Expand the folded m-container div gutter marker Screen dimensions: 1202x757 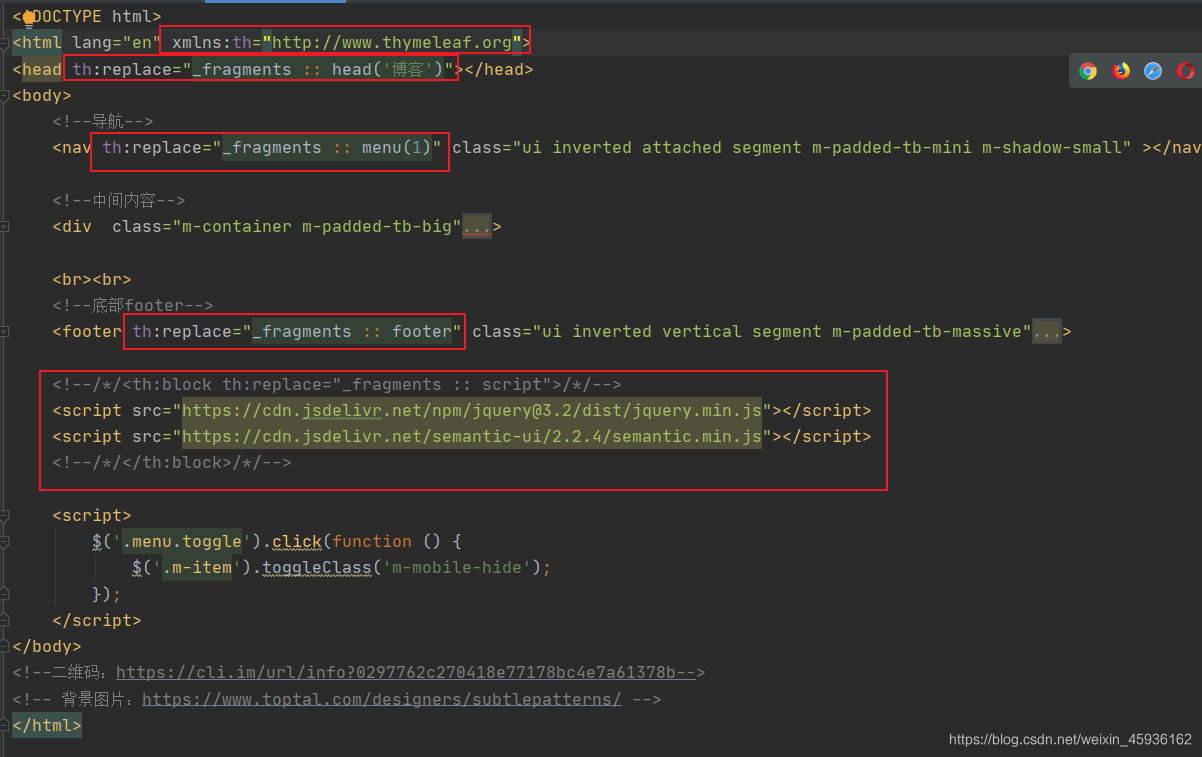point(5,227)
